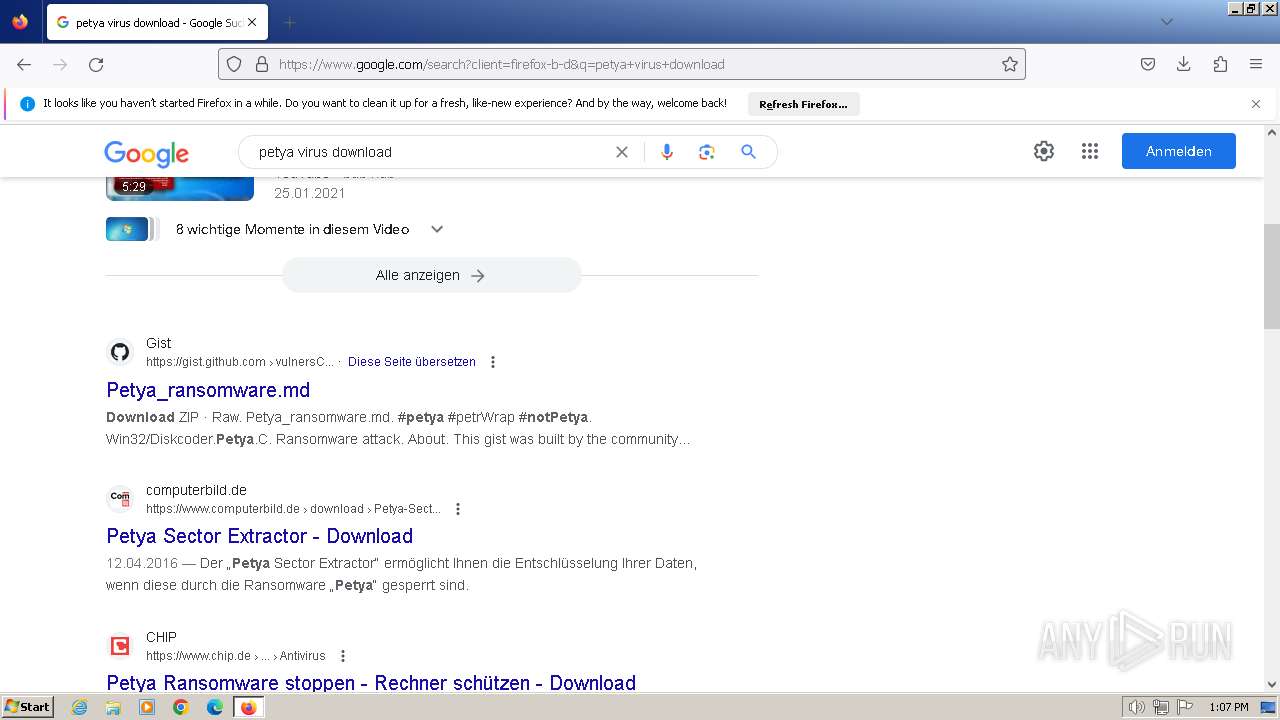Open the Google apps grid
This screenshot has width=1280, height=720.
click(1090, 151)
